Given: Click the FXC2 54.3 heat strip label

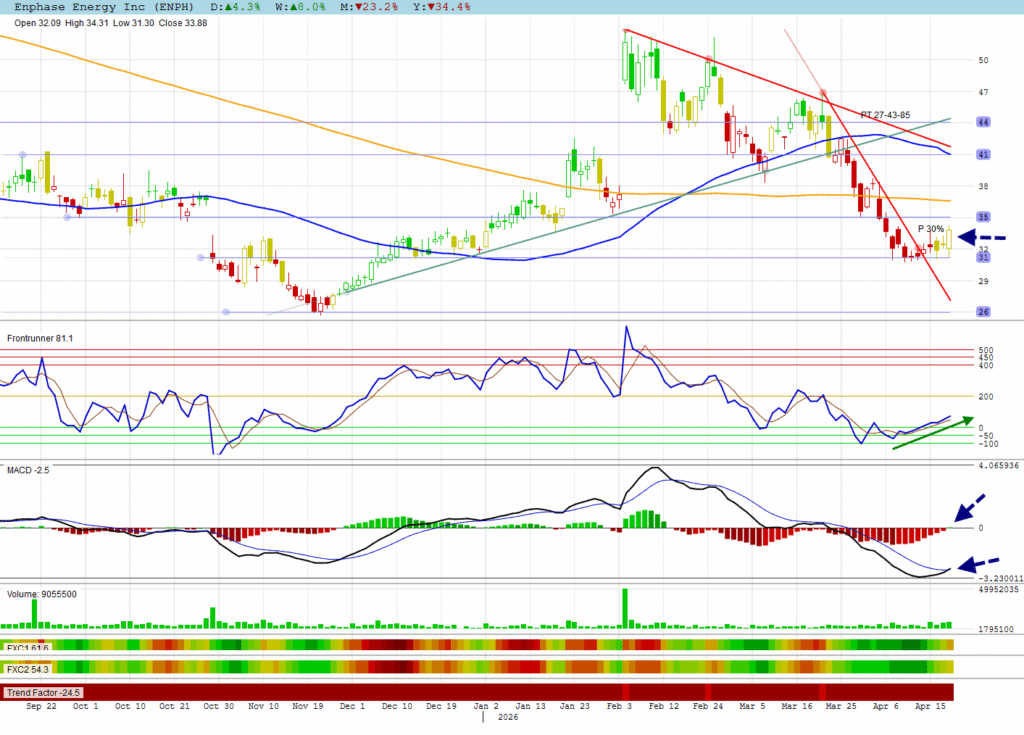Looking at the screenshot, I should click(28, 667).
